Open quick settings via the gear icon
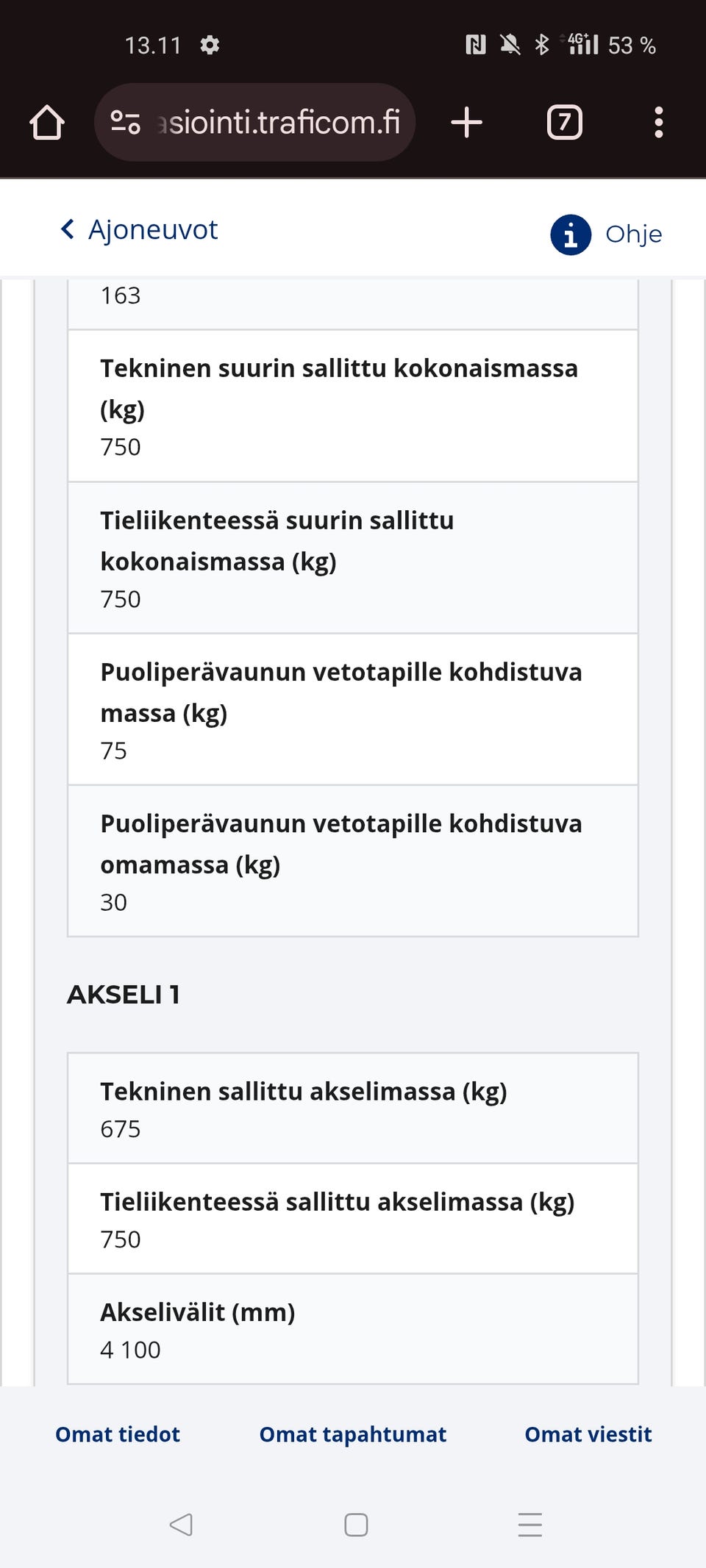 click(210, 45)
